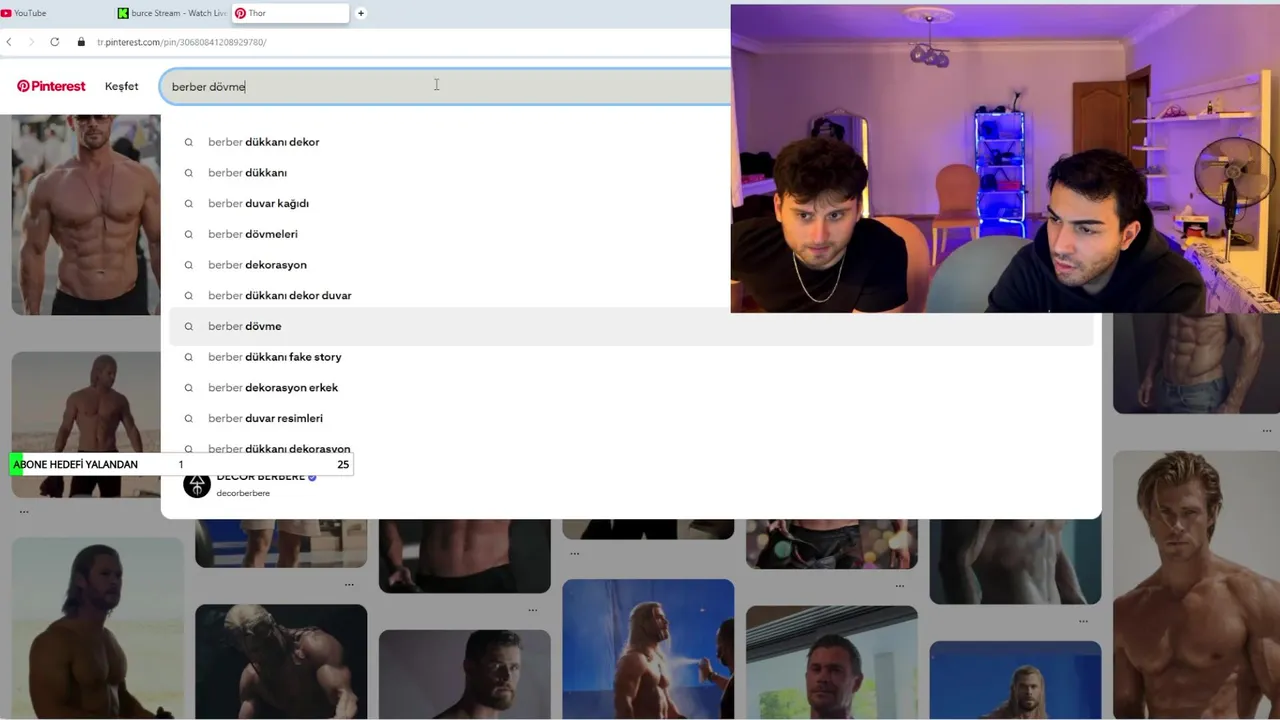The height and width of the screenshot is (720, 1280).
Task: Click the Pinterest logo
Action: click(51, 86)
